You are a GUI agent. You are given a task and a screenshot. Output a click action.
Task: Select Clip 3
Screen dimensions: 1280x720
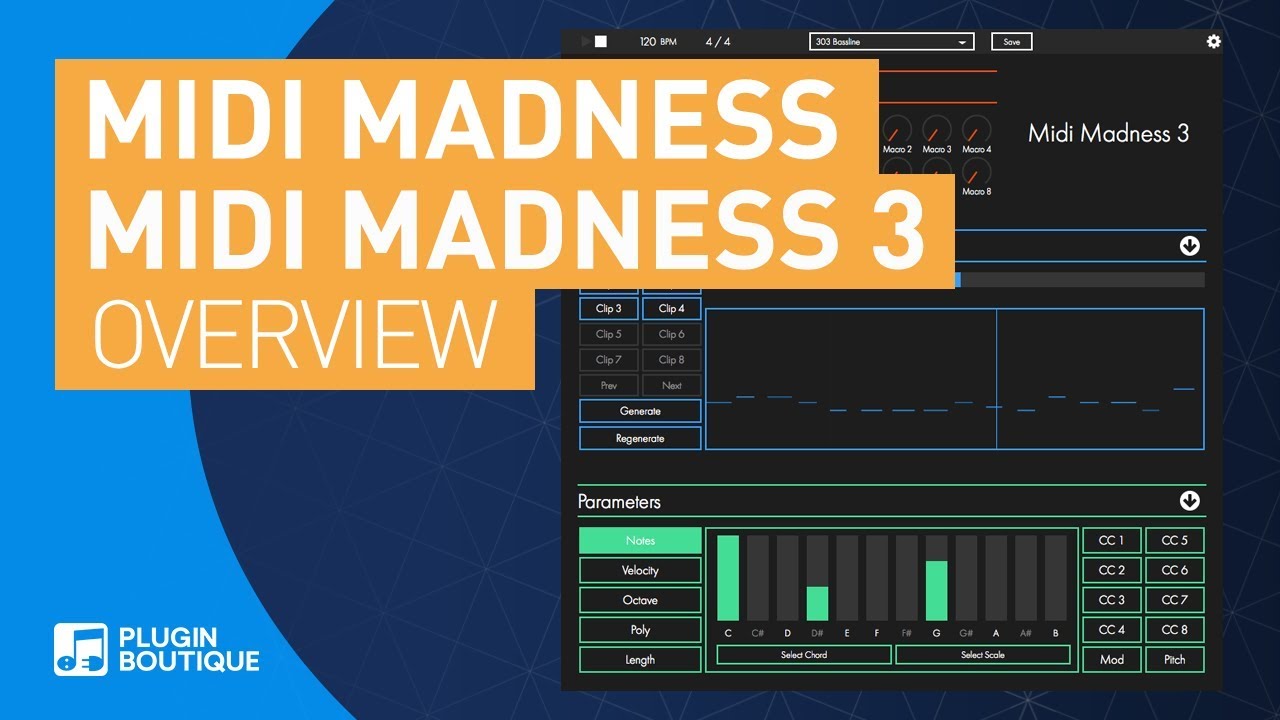click(609, 309)
